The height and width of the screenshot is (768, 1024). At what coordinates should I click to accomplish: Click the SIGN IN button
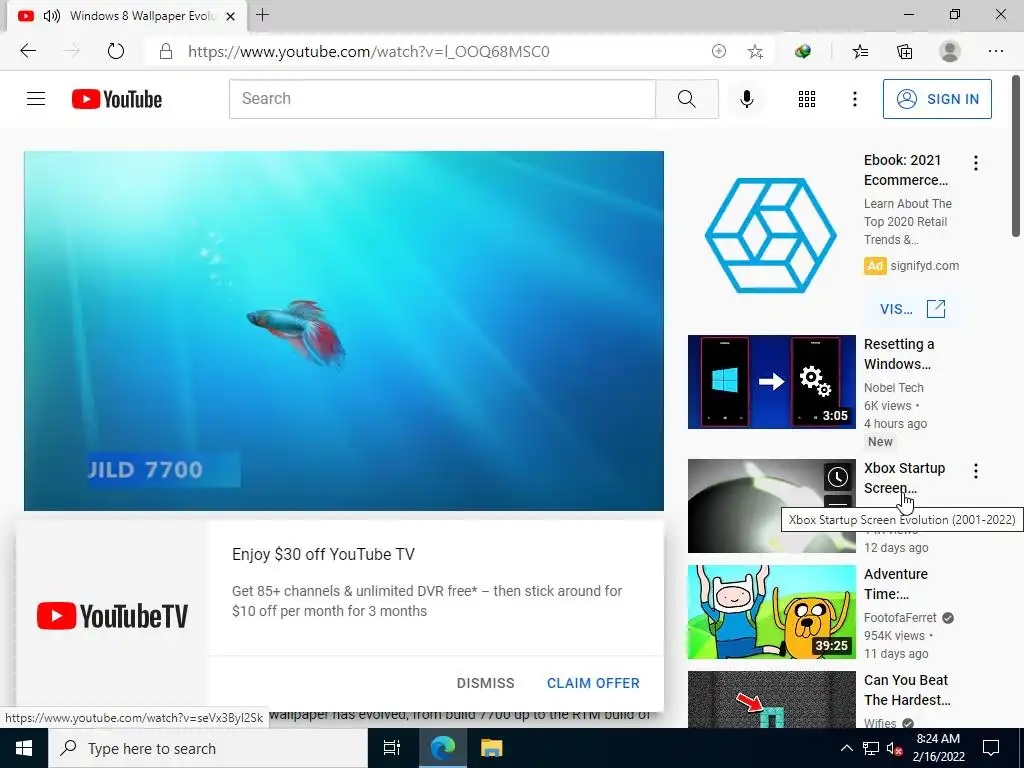pyautogui.click(x=937, y=99)
